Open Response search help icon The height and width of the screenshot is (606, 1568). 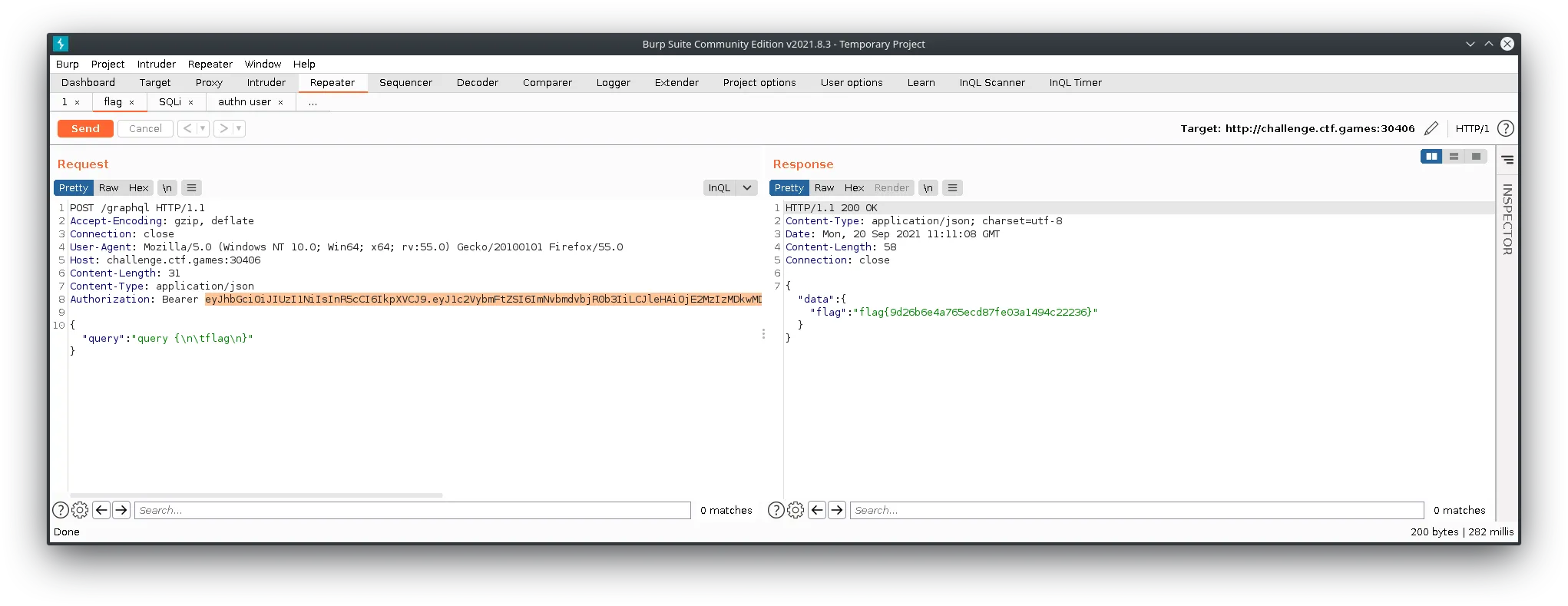[776, 510]
